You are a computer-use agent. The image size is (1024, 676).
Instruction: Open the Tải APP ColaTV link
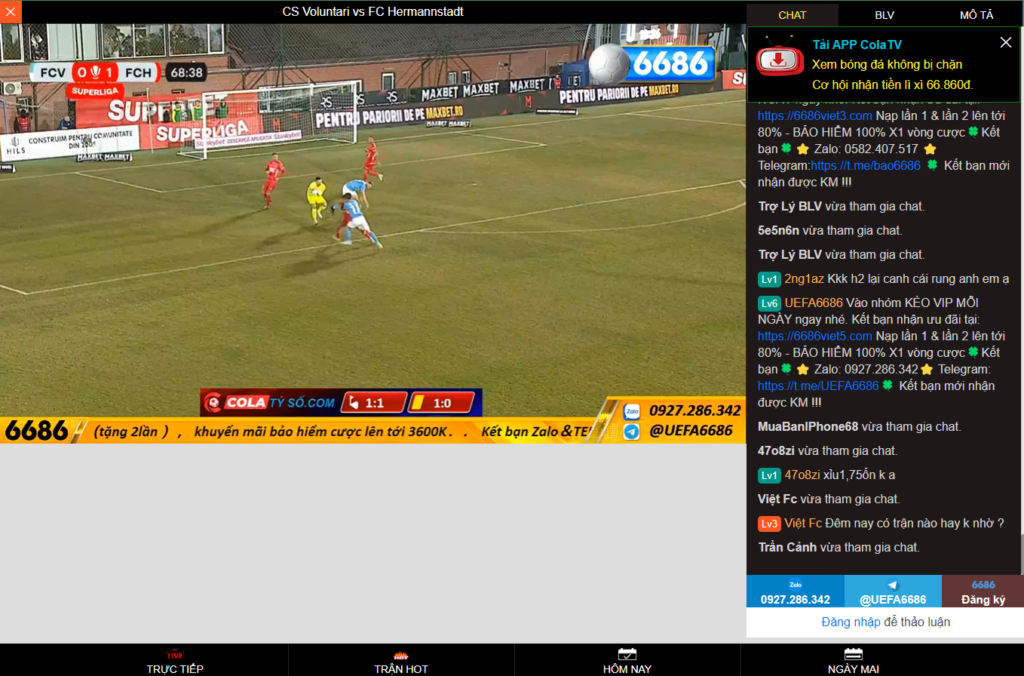click(857, 44)
